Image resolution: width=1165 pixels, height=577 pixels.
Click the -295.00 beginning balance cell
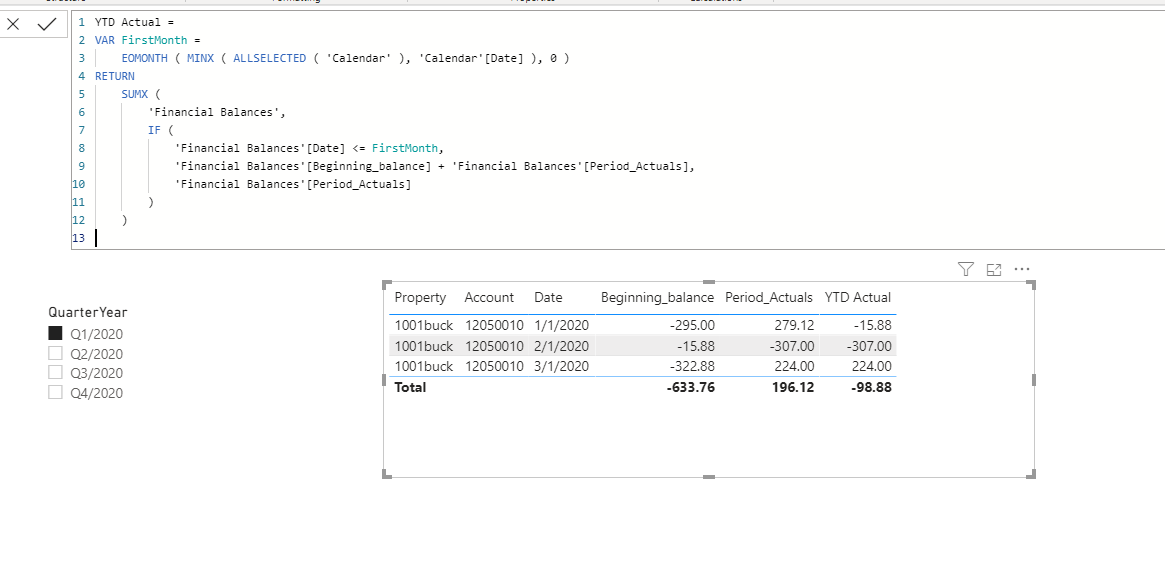tap(693, 325)
